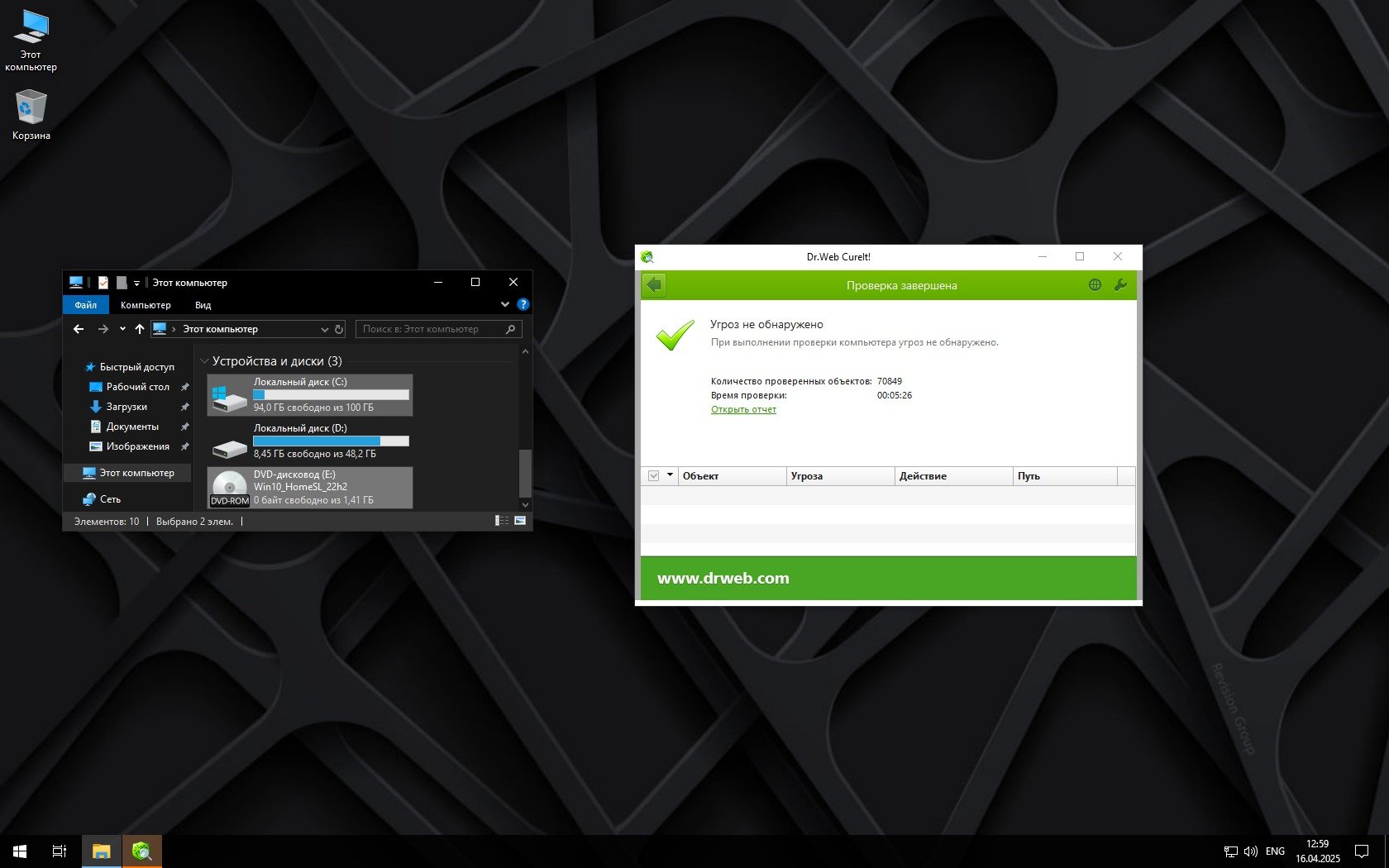Screen dimensions: 1389x868
Task: Expand the Explorer ribbon chevron
Action: (505, 304)
